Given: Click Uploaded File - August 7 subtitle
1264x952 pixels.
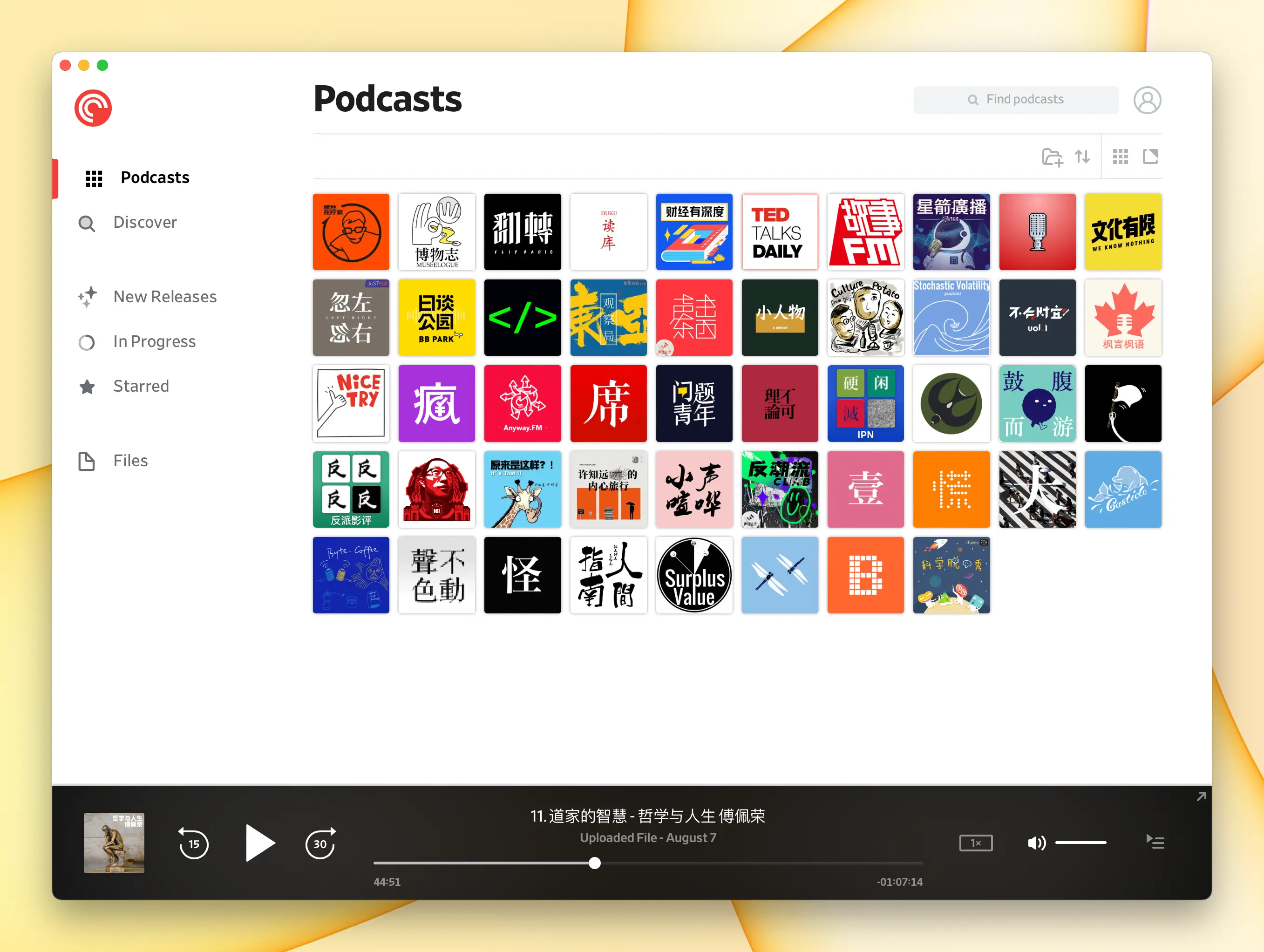Looking at the screenshot, I should 647,838.
